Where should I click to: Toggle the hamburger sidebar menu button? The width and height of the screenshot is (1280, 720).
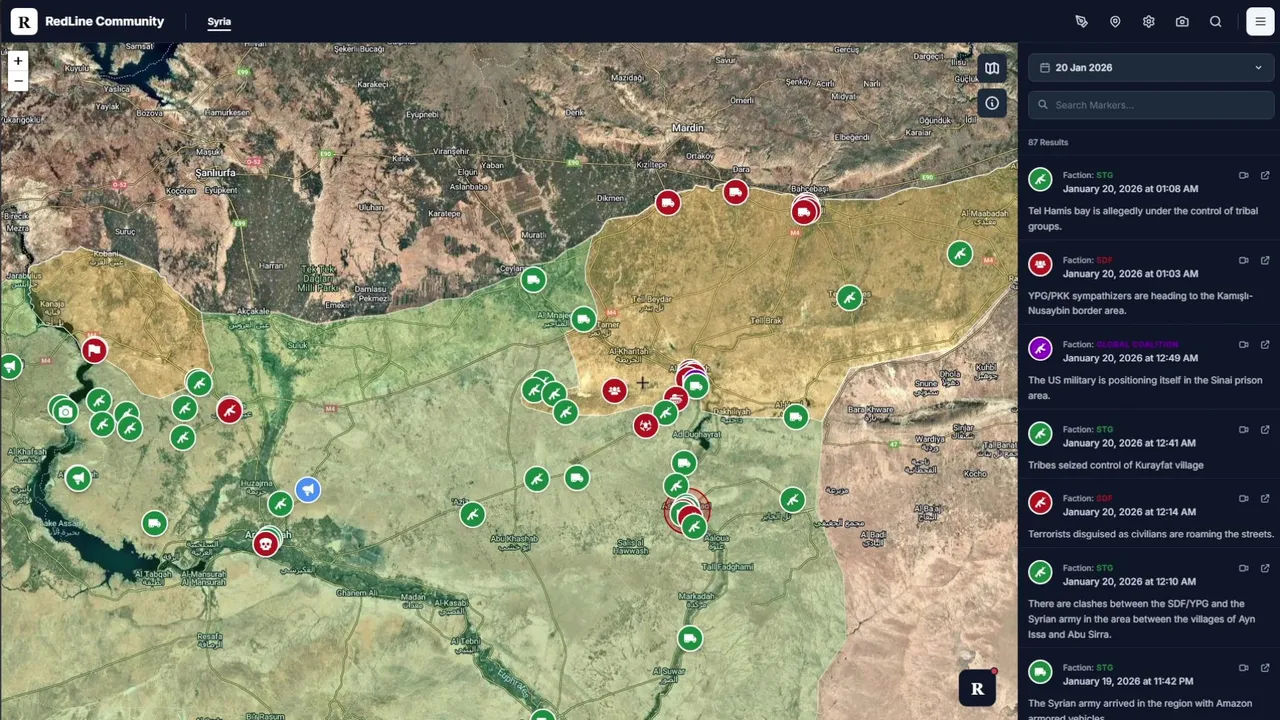point(1260,21)
